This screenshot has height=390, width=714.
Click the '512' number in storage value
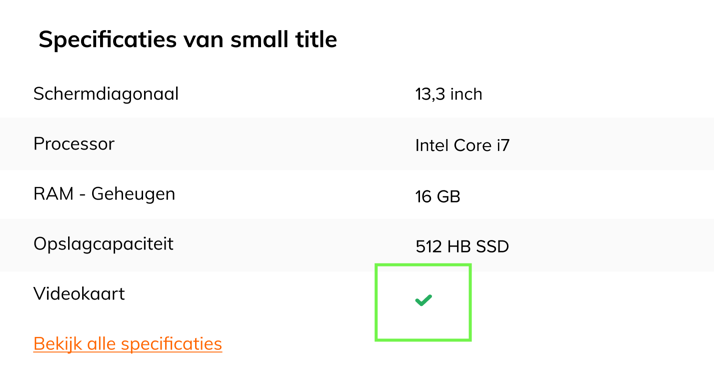coord(428,246)
